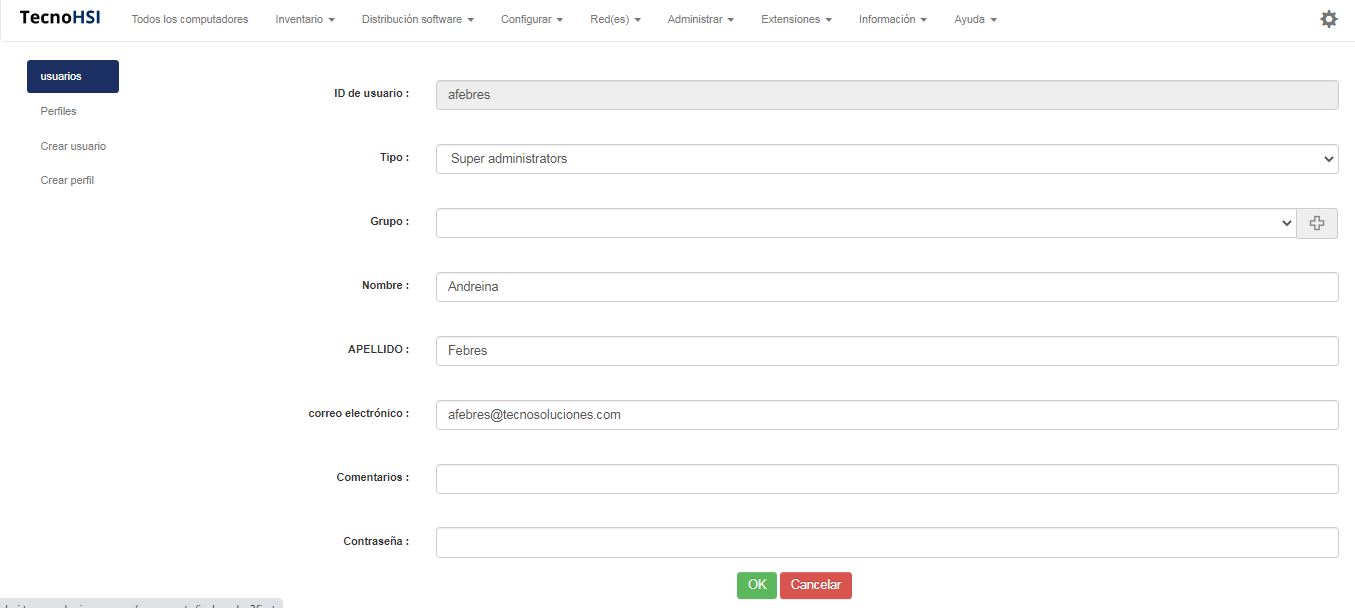Click the plus icon beside Grupo
The height and width of the screenshot is (608, 1355).
coord(1317,223)
